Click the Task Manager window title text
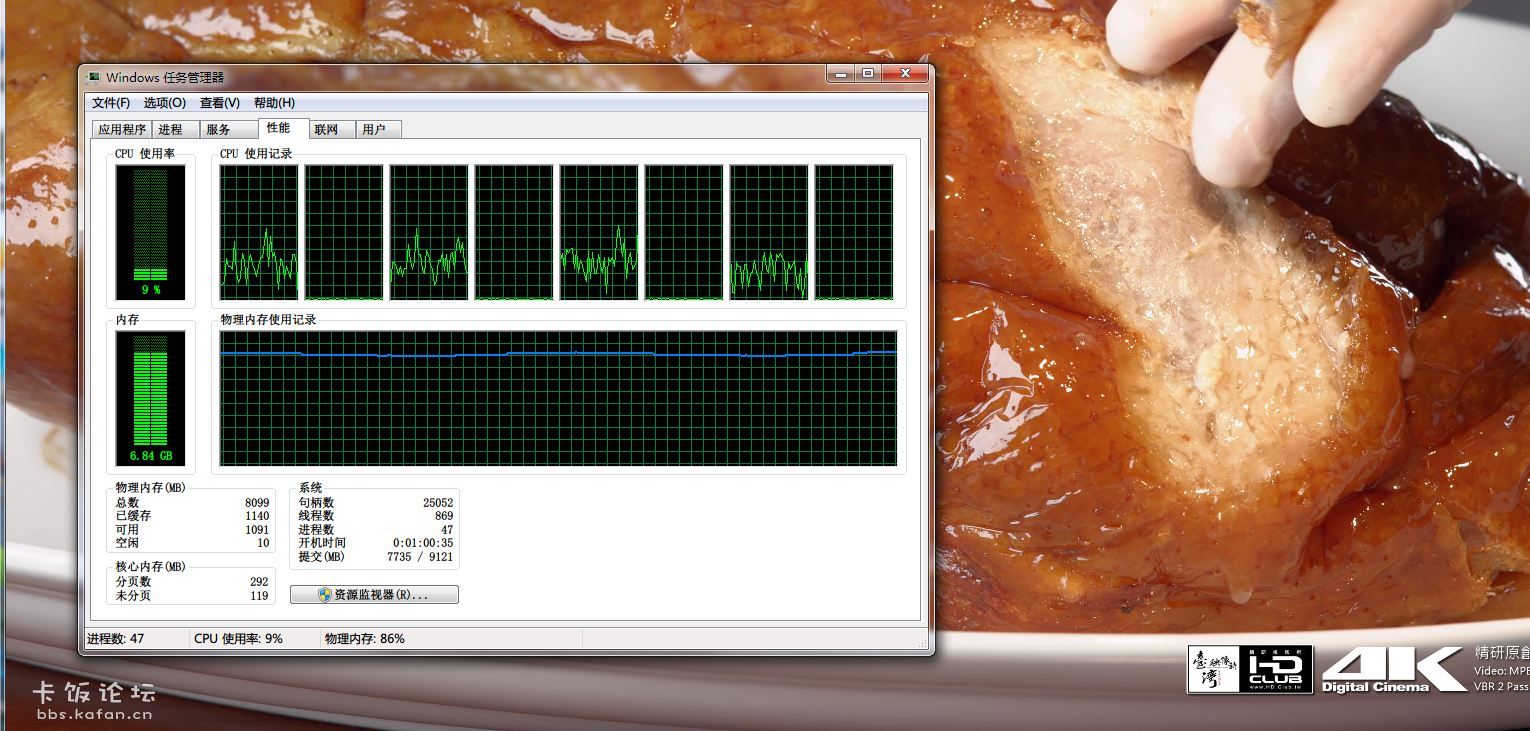 (165, 77)
